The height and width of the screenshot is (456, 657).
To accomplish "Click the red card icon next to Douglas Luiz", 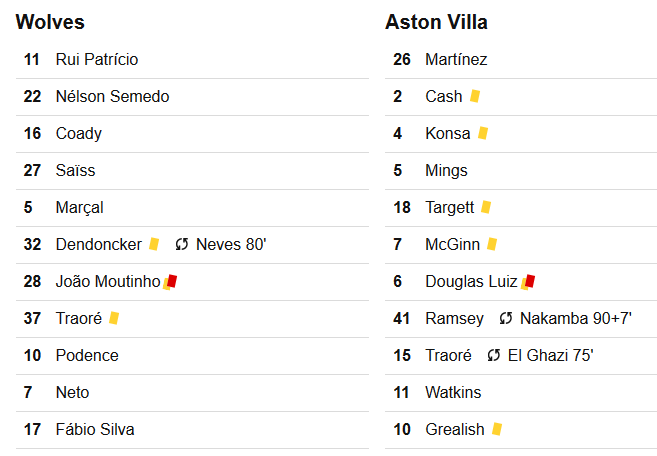I will pos(528,282).
